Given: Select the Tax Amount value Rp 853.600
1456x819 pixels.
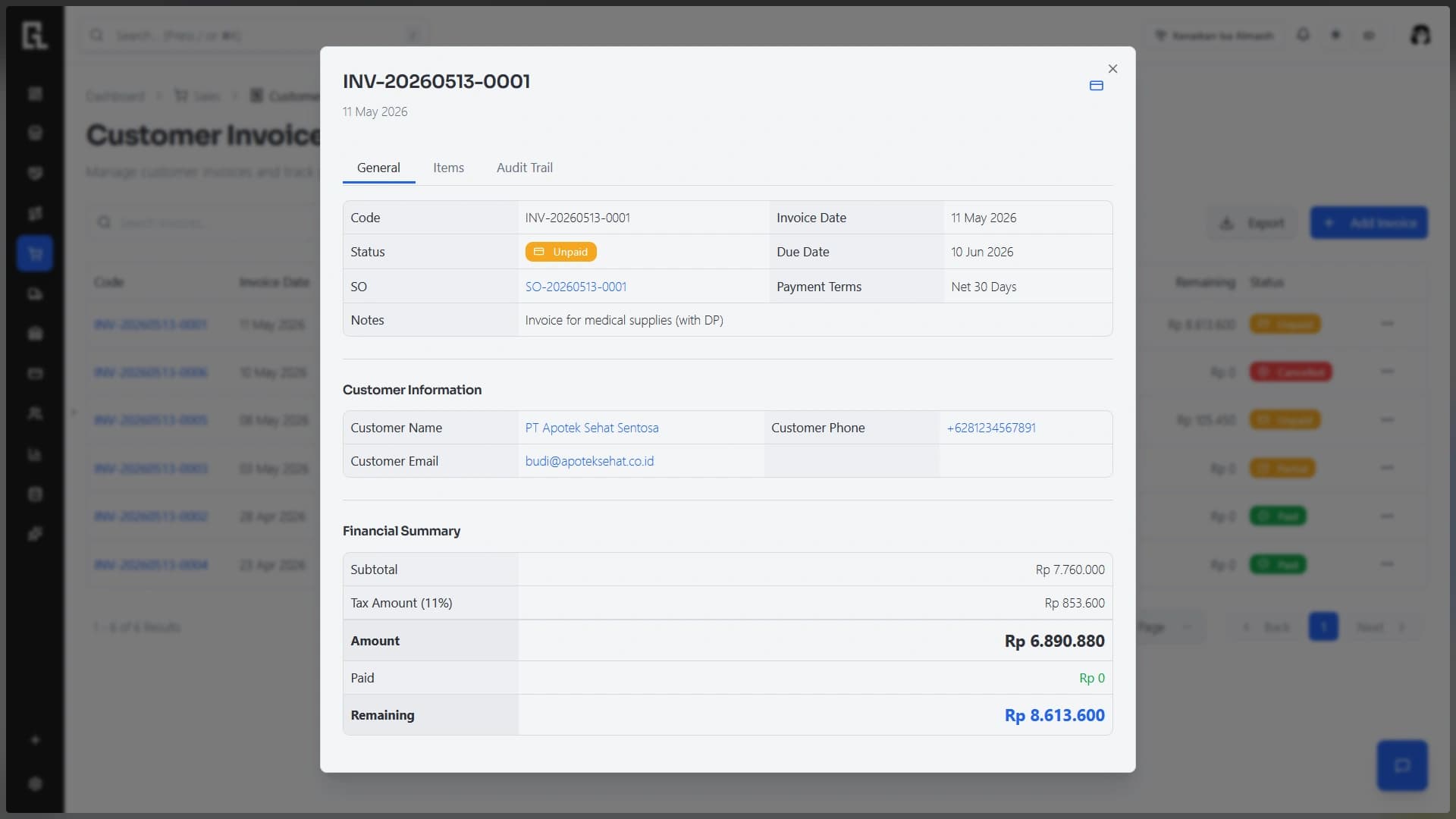Looking at the screenshot, I should (1074, 603).
